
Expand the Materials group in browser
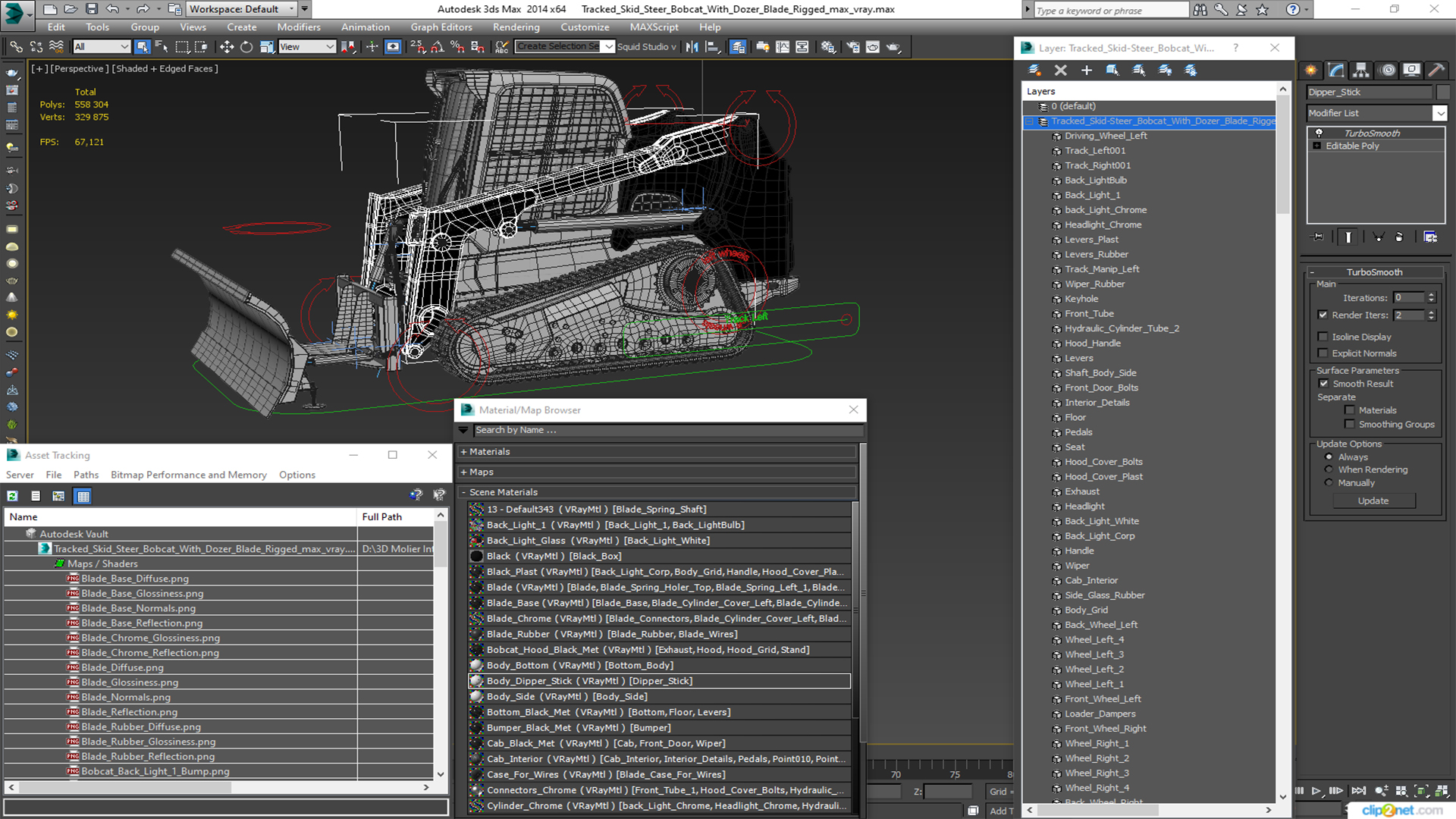[x=464, y=452]
